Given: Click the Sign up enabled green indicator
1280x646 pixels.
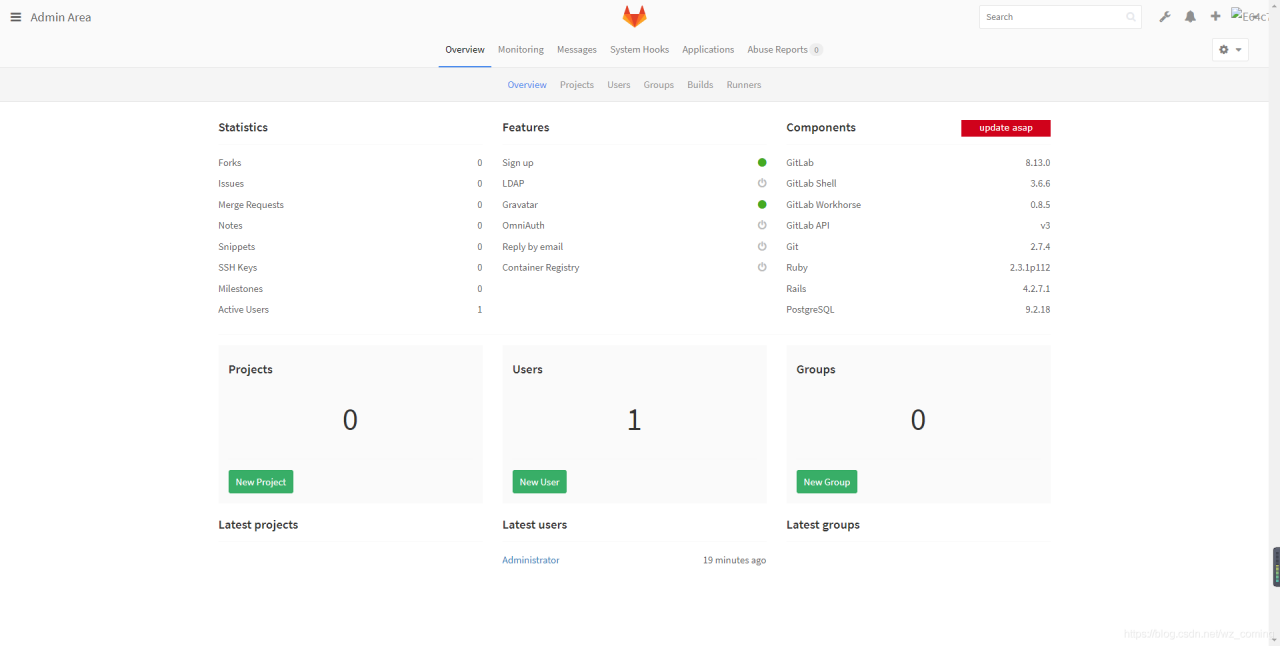Looking at the screenshot, I should [x=762, y=162].
